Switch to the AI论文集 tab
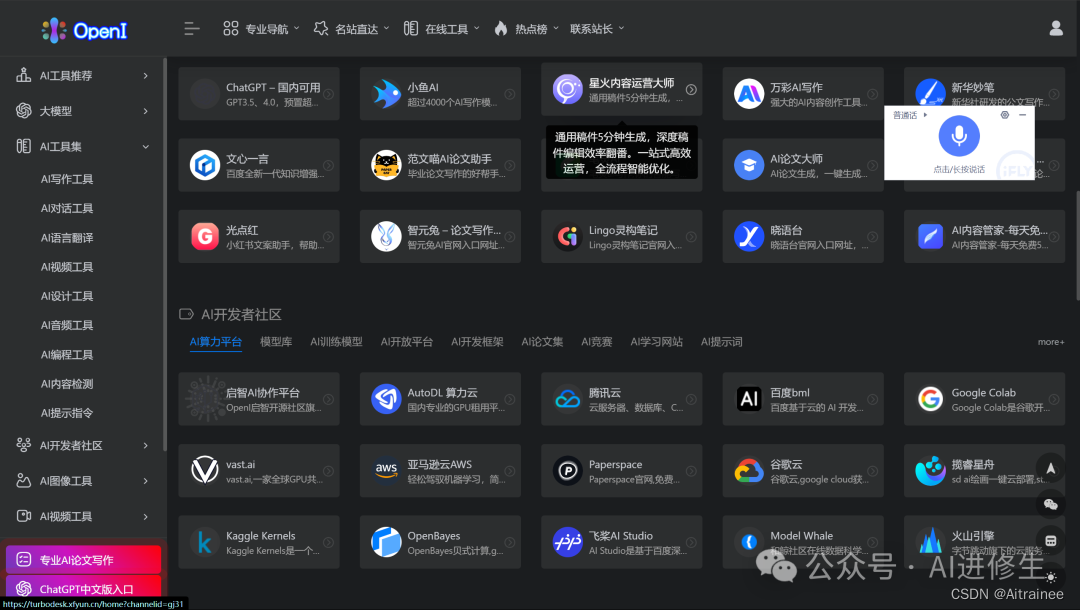The width and height of the screenshot is (1080, 610). tap(542, 342)
